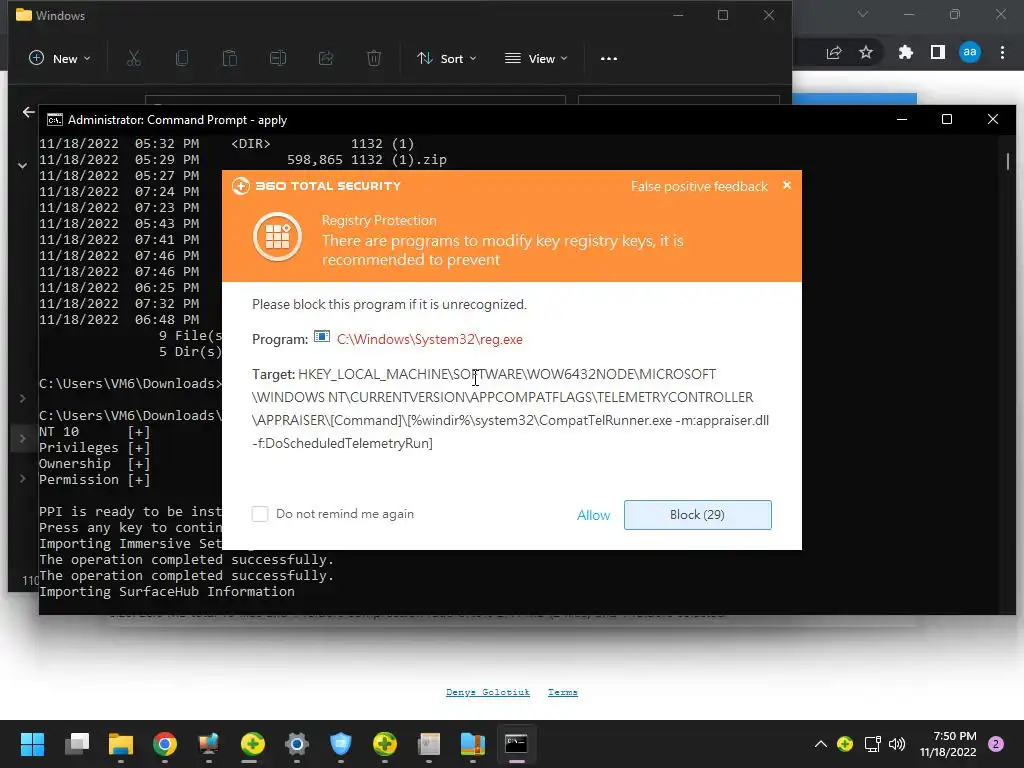
Task: Click Copy icon in Explorer toolbar
Action: tap(182, 58)
